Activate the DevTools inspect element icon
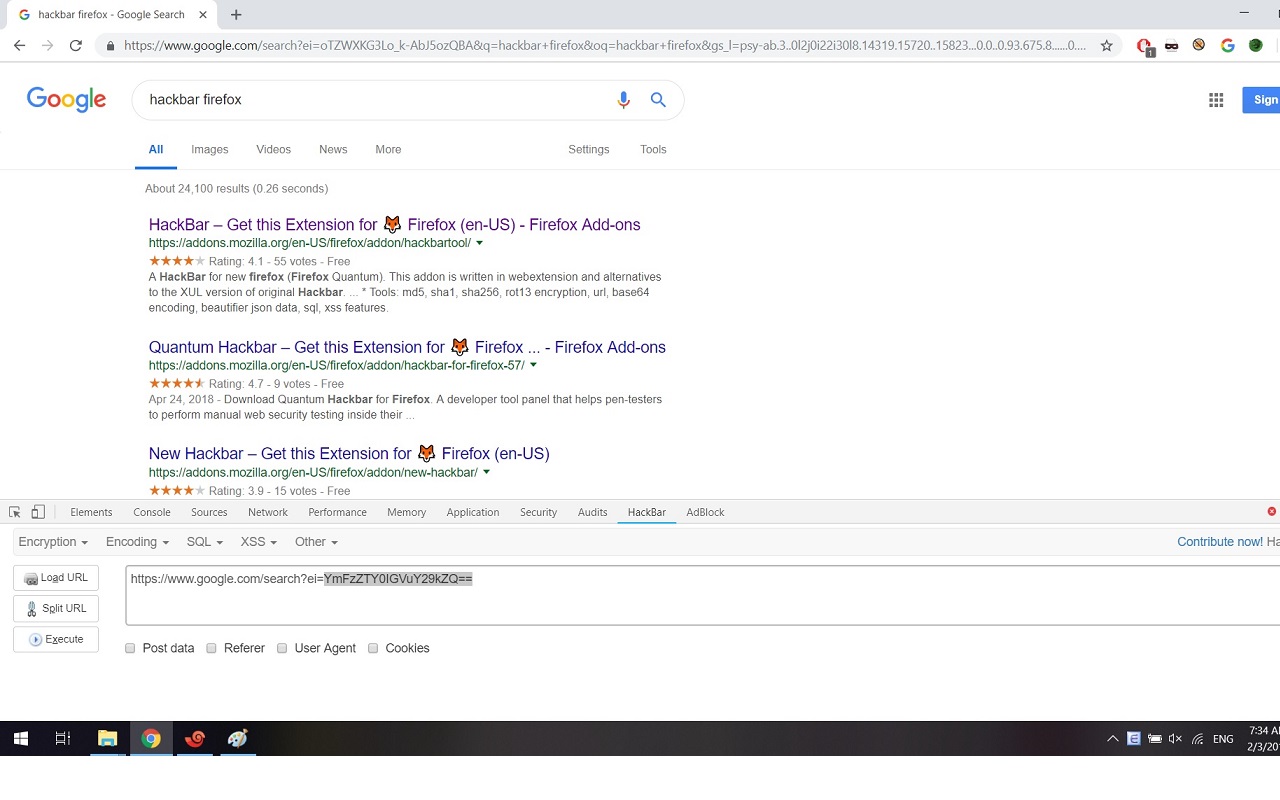Image resolution: width=1280 pixels, height=800 pixels. pyautogui.click(x=15, y=512)
